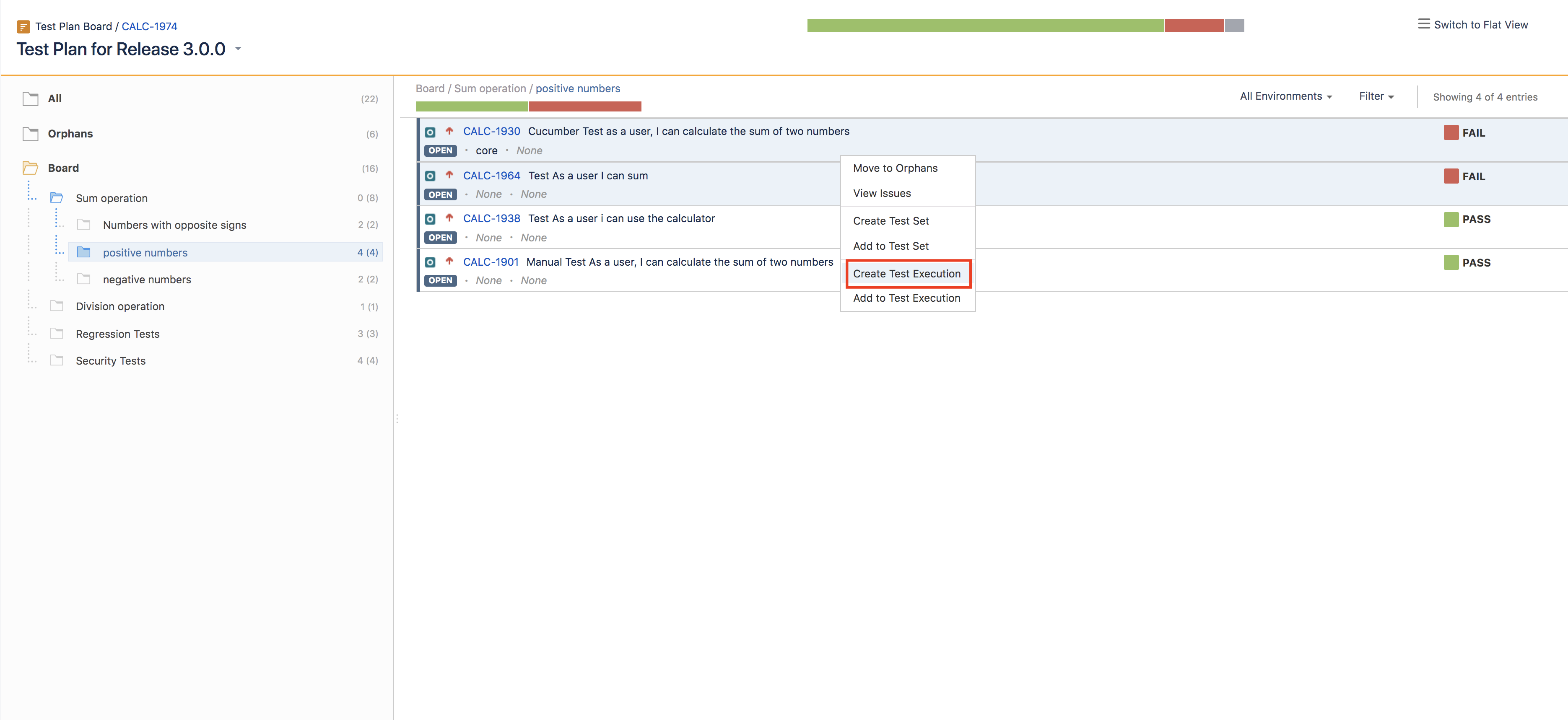Open the CALC-1938 issue link
This screenshot has width=1568, height=720.
point(491,218)
